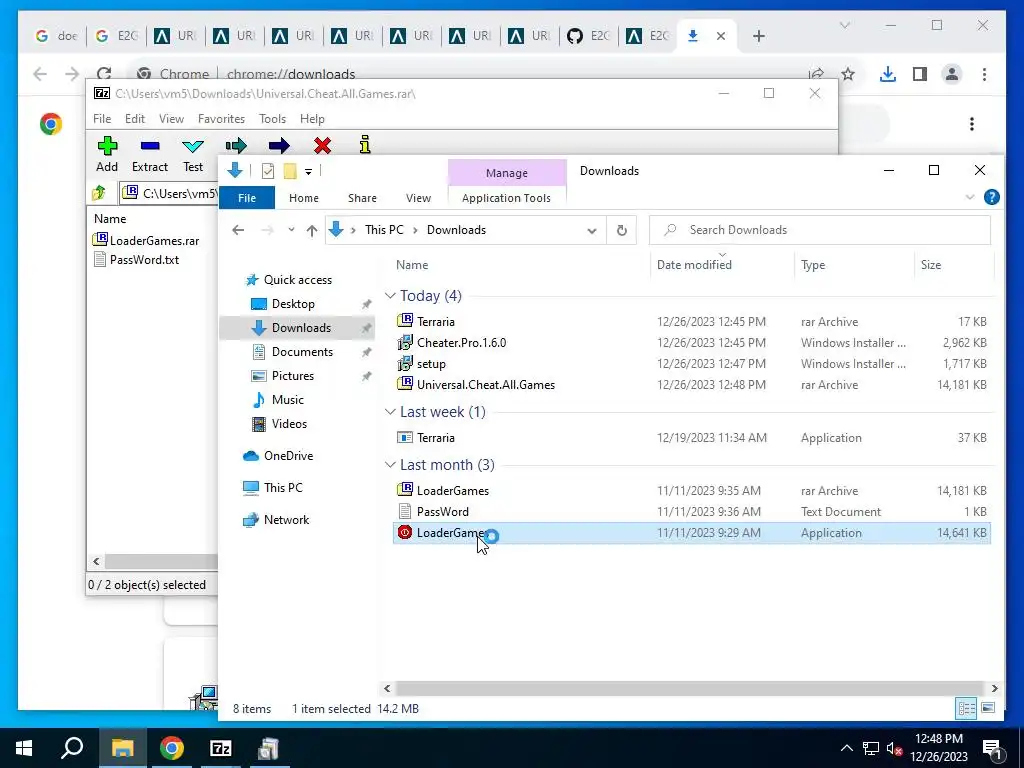Open the File tab in Explorer ribbon
The image size is (1024, 768).
coord(247,198)
